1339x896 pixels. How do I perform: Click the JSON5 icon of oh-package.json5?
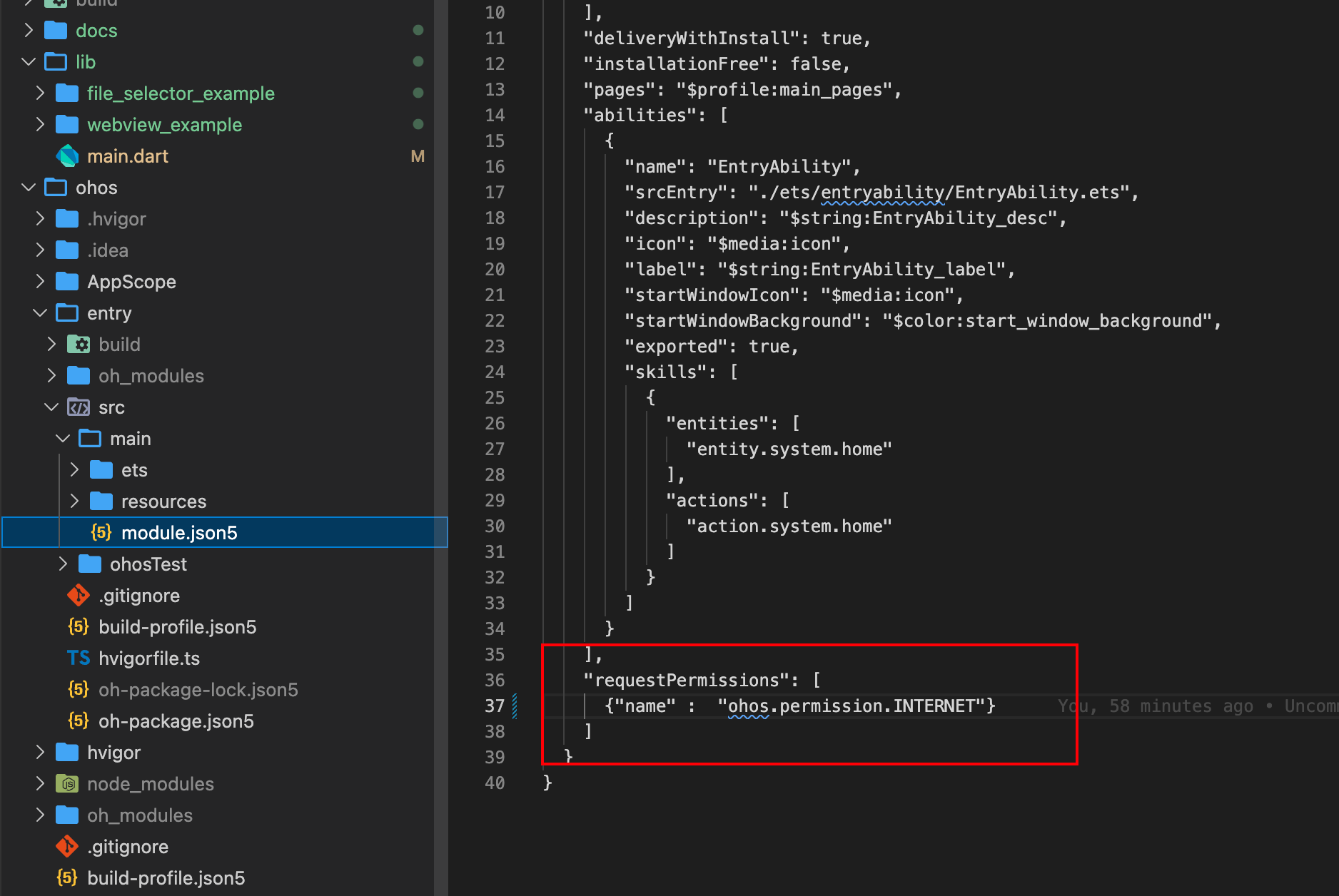(x=79, y=721)
